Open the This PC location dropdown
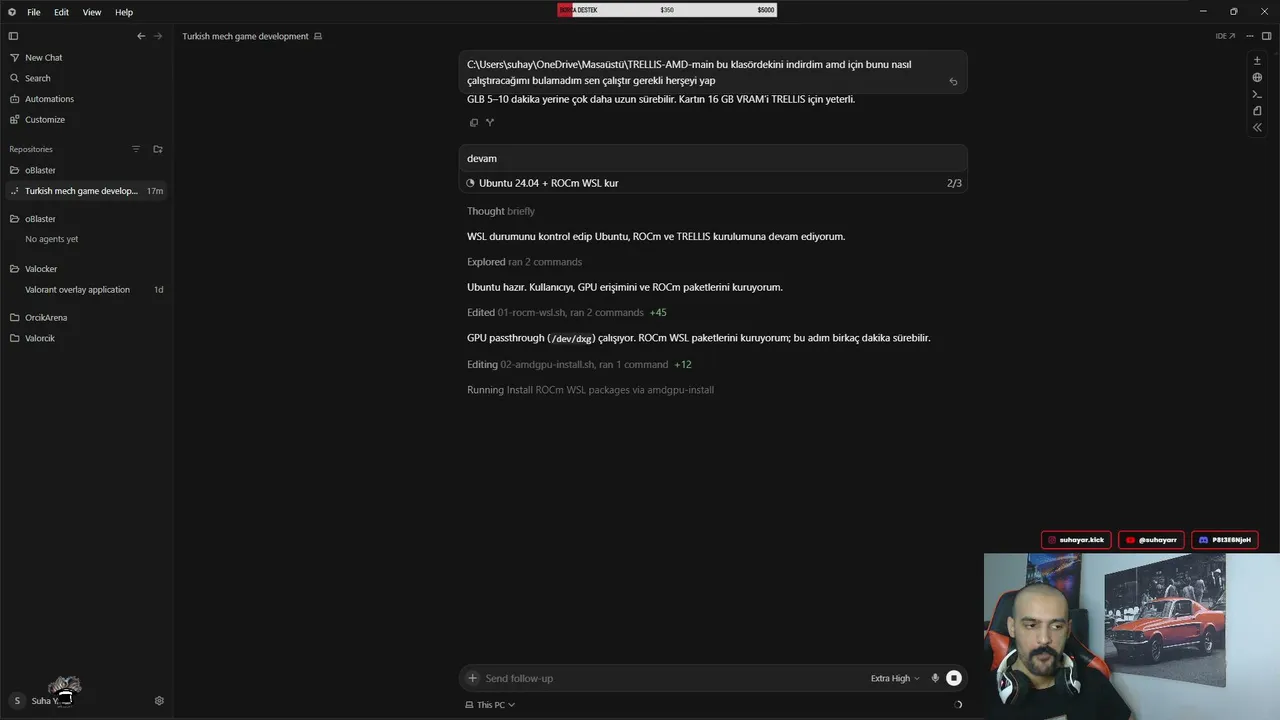This screenshot has width=1280, height=720. [x=490, y=705]
